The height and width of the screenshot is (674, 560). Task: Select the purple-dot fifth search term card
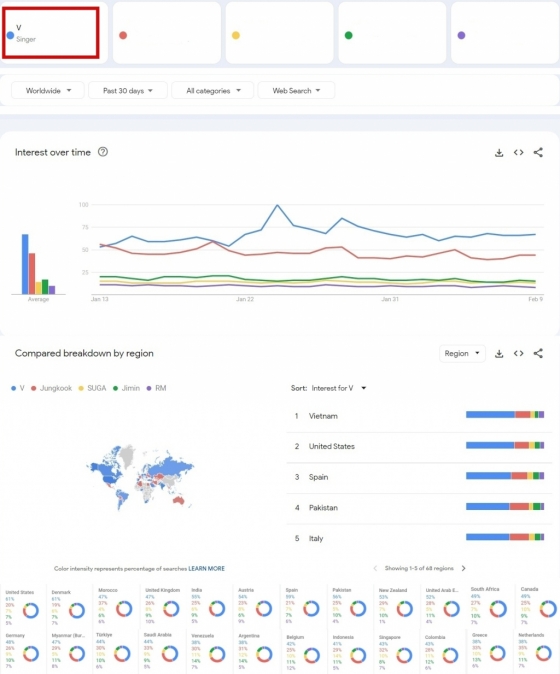click(x=505, y=33)
